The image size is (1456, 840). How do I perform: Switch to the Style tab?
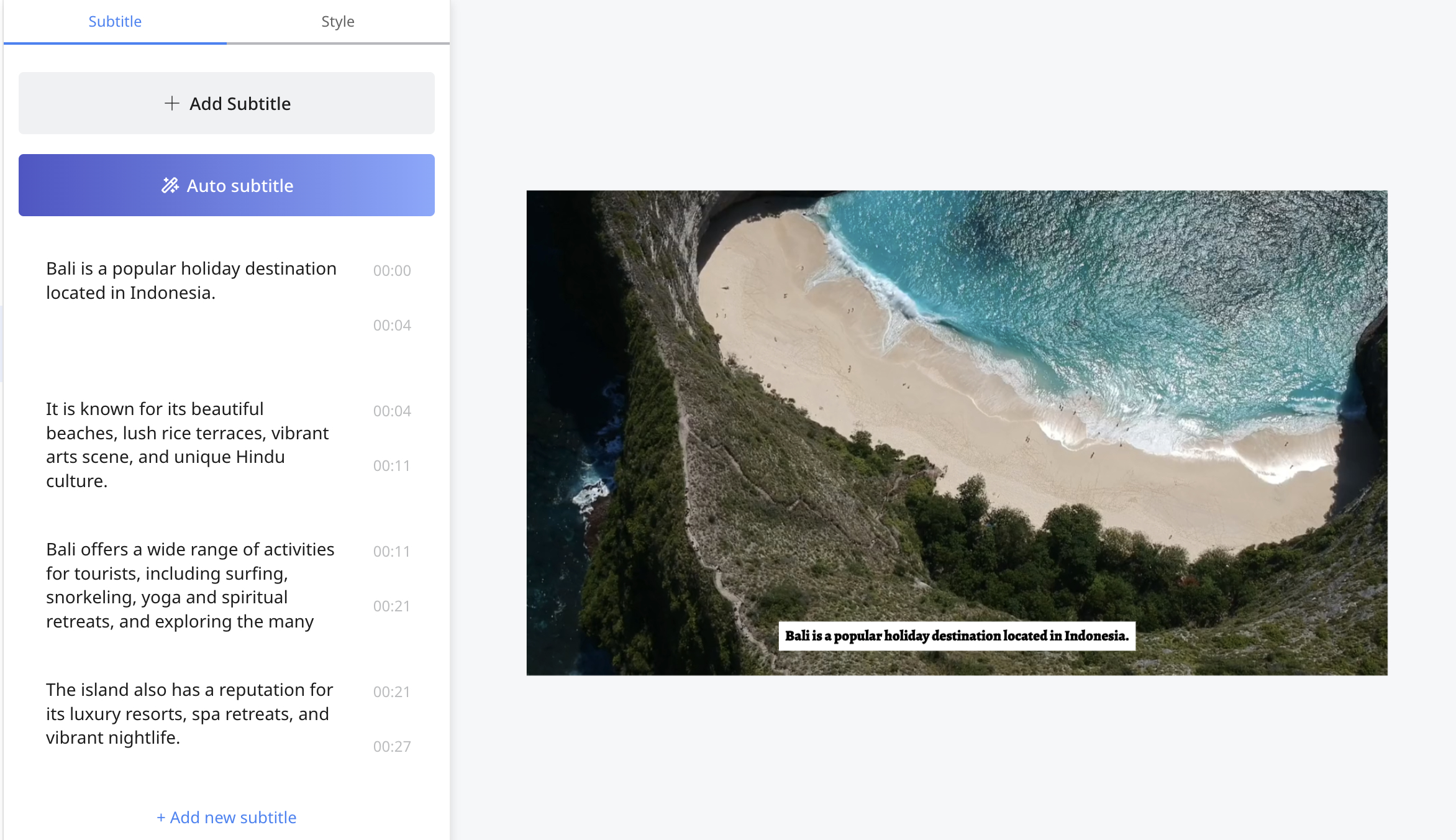click(x=337, y=22)
